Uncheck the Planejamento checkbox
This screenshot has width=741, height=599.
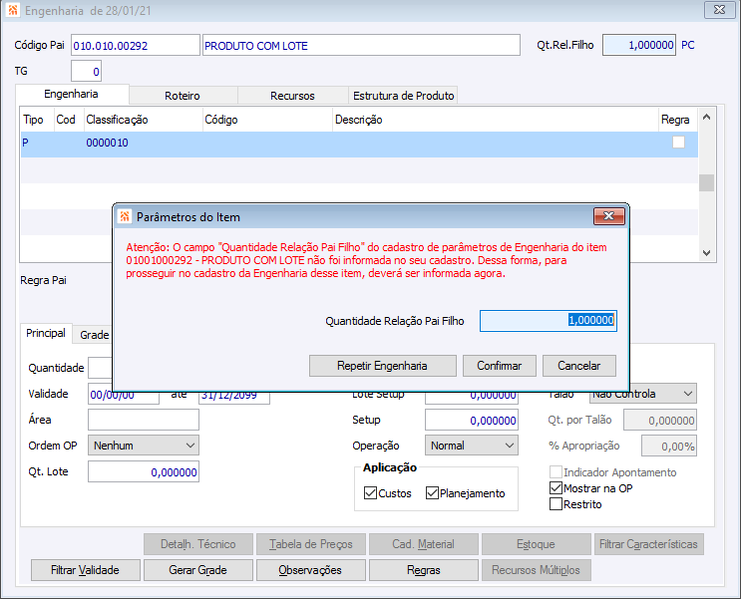tap(432, 493)
